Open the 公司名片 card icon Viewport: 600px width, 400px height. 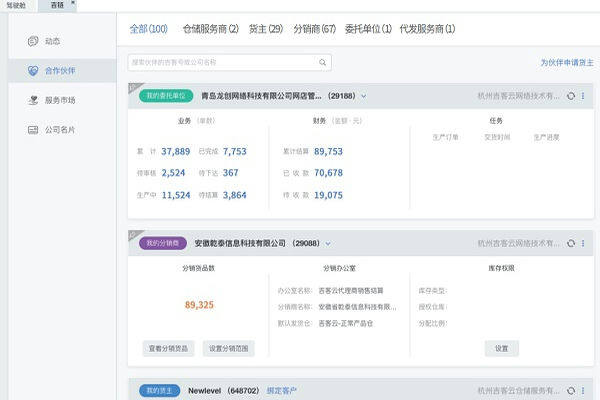coord(33,130)
